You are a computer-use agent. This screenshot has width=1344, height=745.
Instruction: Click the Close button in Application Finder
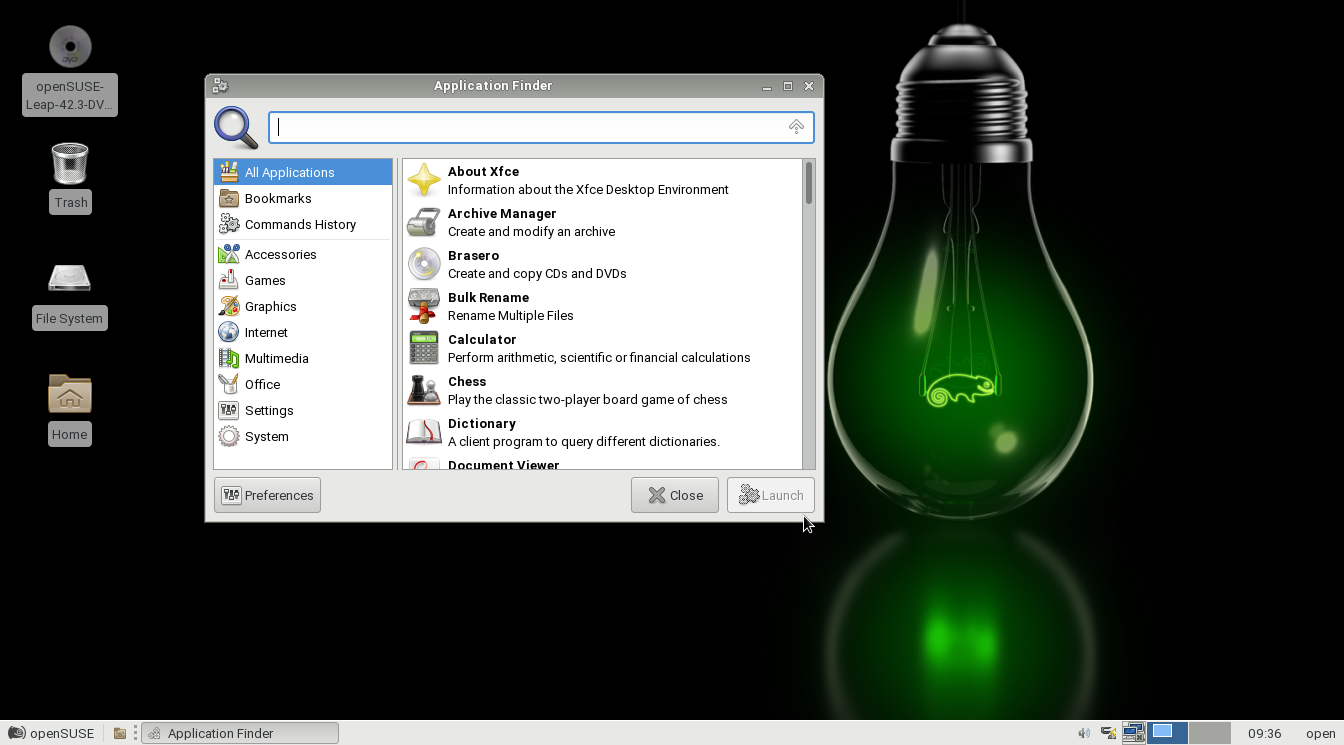[674, 495]
